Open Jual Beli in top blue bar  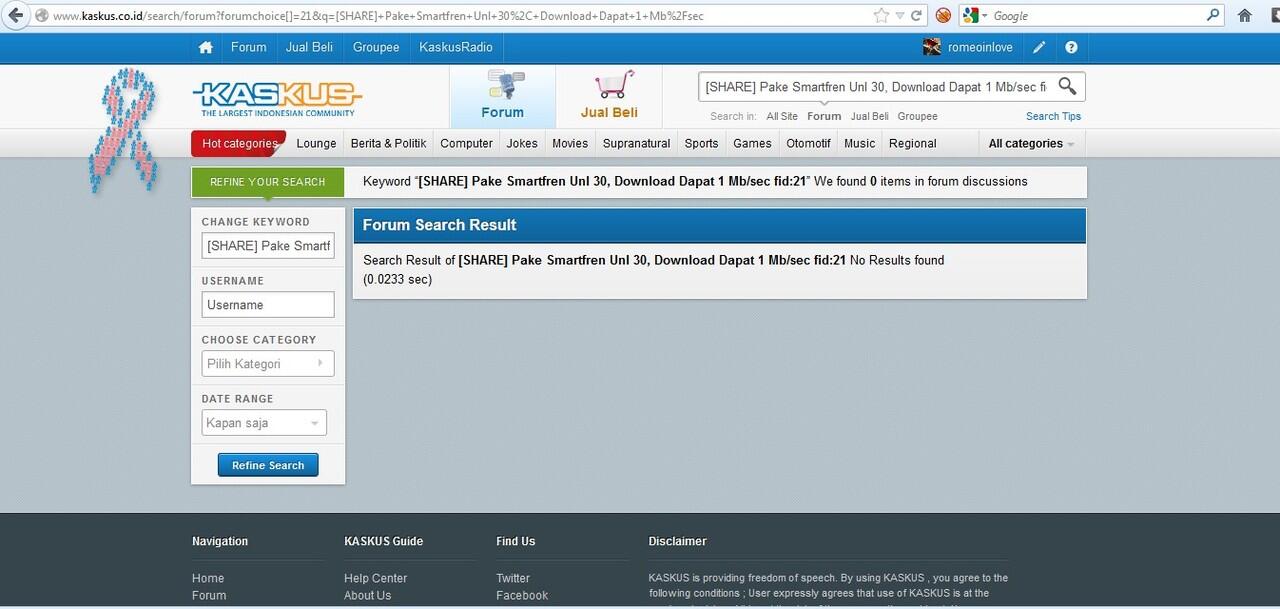(x=309, y=47)
